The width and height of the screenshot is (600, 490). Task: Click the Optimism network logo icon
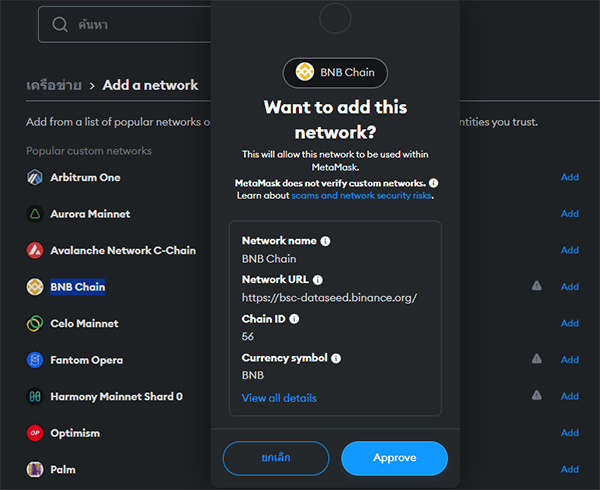35,433
